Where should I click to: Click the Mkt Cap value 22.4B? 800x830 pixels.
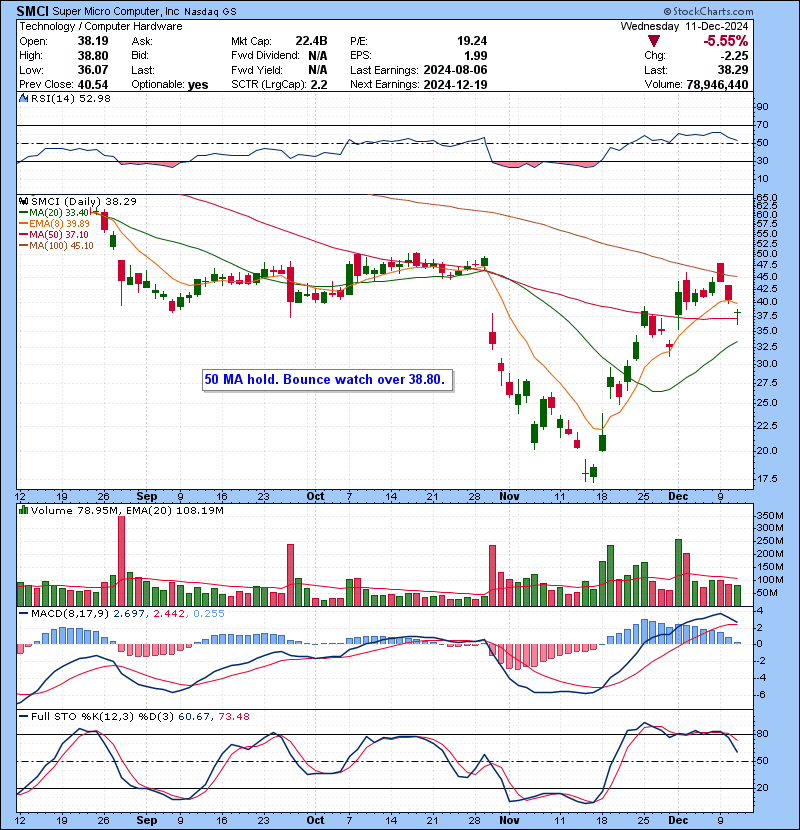click(311, 41)
